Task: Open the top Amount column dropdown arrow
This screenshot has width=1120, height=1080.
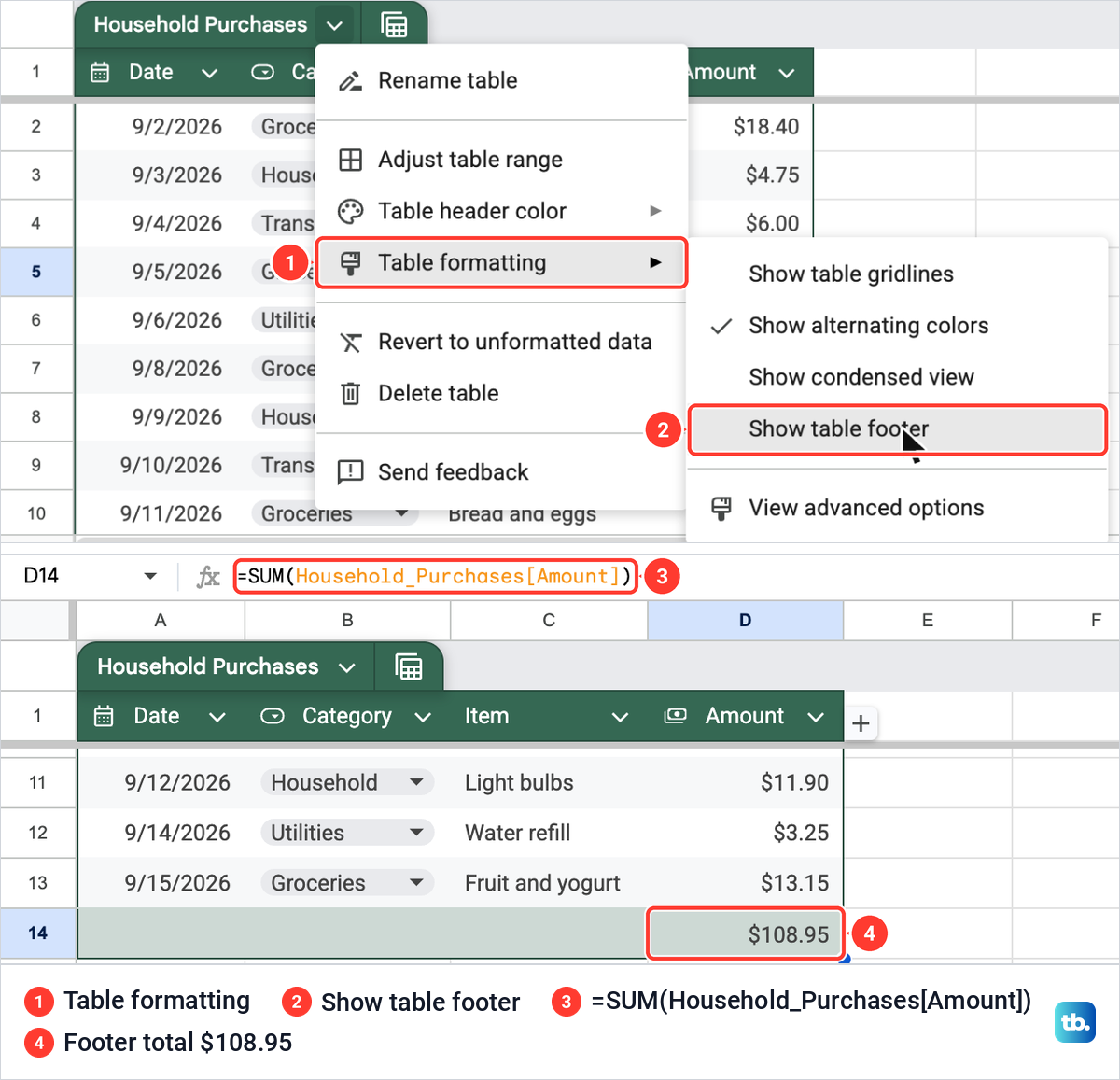Action: [x=787, y=73]
